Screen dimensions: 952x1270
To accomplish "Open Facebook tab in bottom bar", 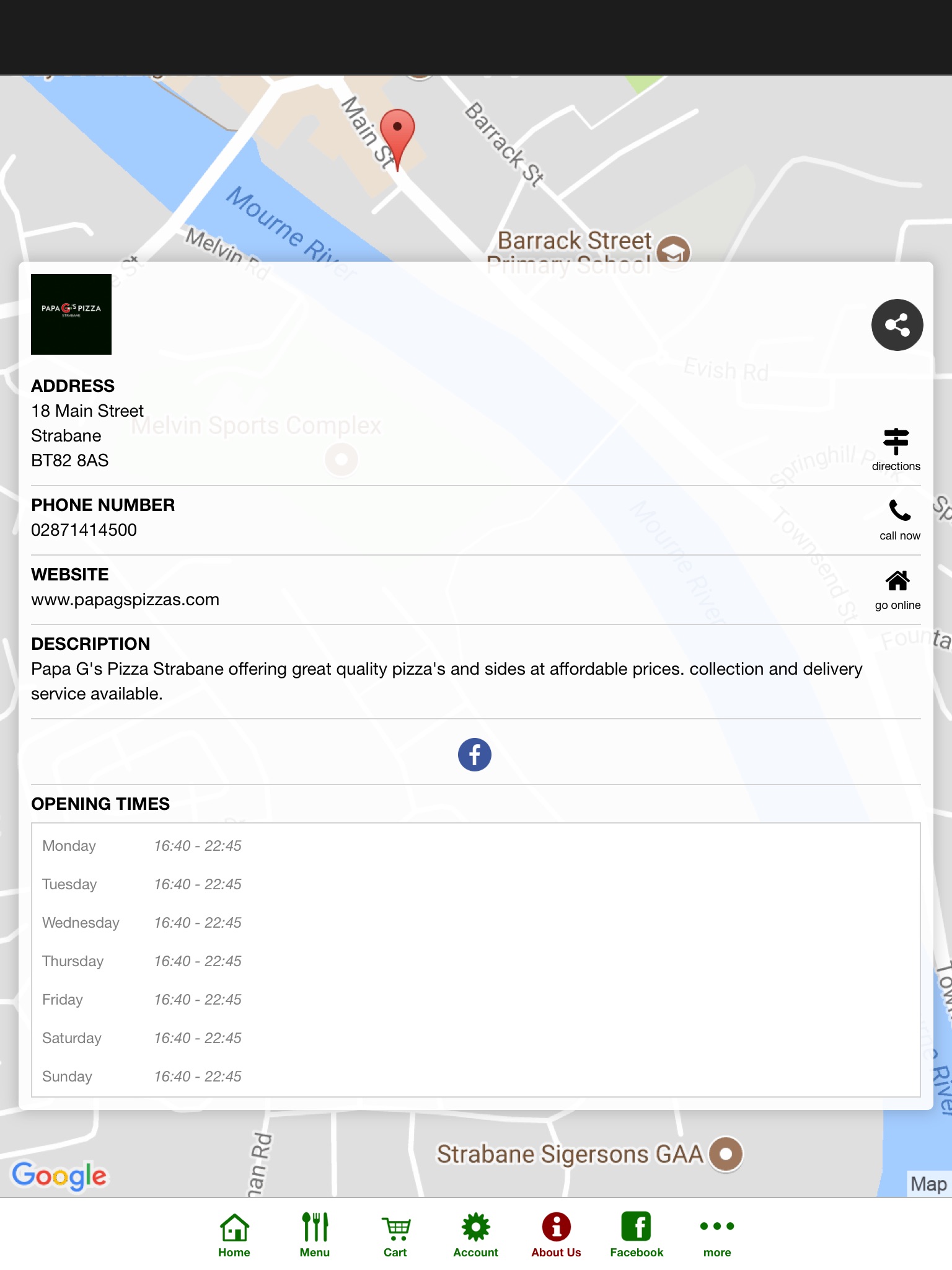I will click(637, 1235).
